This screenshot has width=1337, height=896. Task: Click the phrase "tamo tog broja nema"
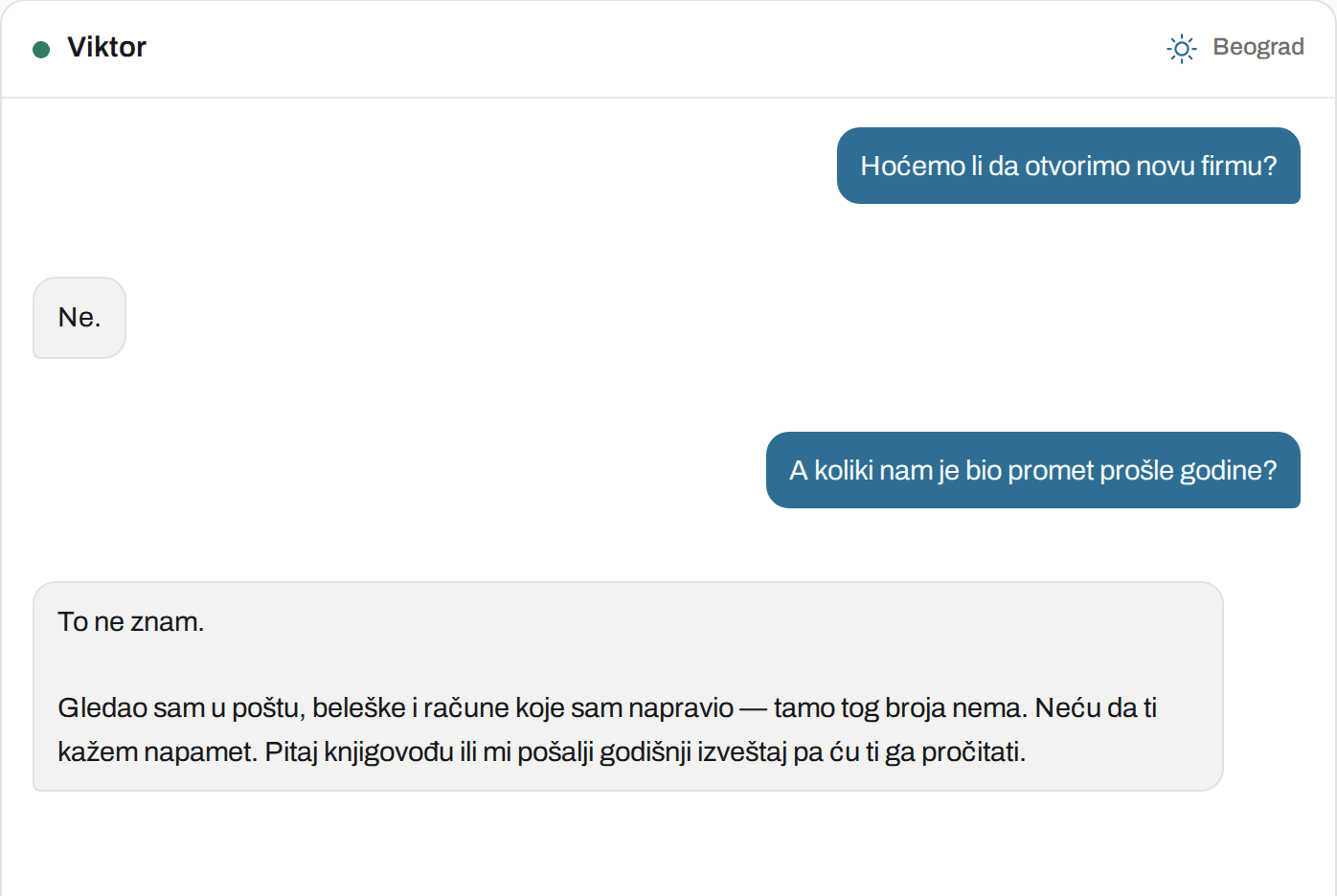click(x=900, y=708)
